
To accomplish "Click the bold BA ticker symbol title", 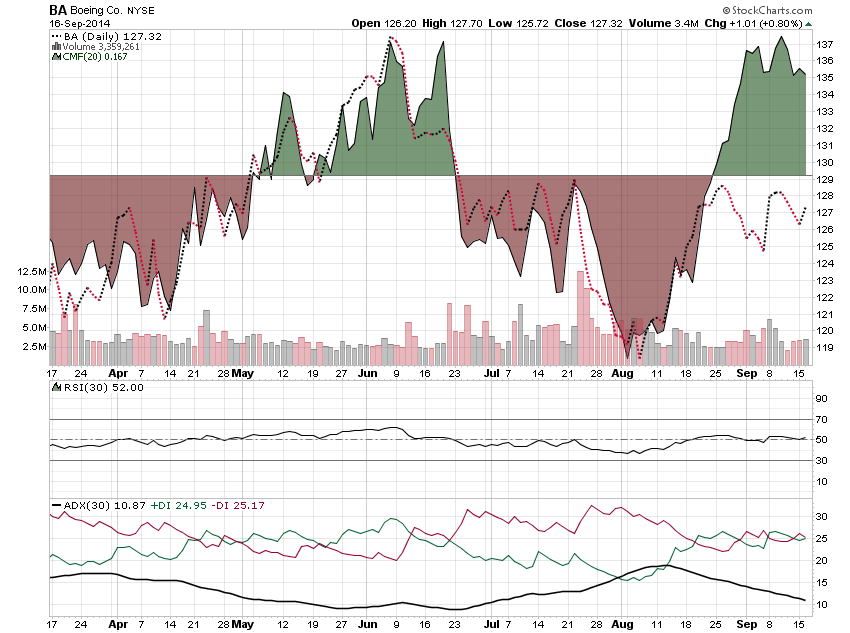I will tap(58, 10).
